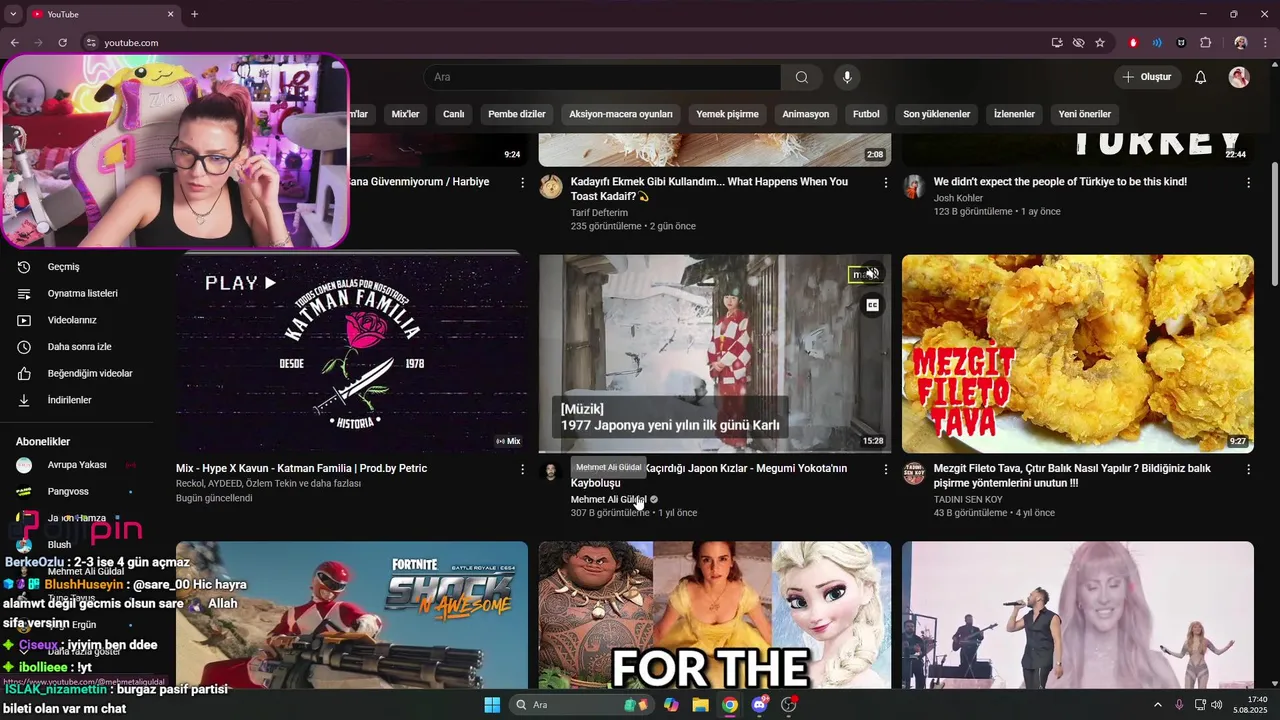Open File Explorer from taskbar
1280x720 pixels.
click(x=700, y=705)
